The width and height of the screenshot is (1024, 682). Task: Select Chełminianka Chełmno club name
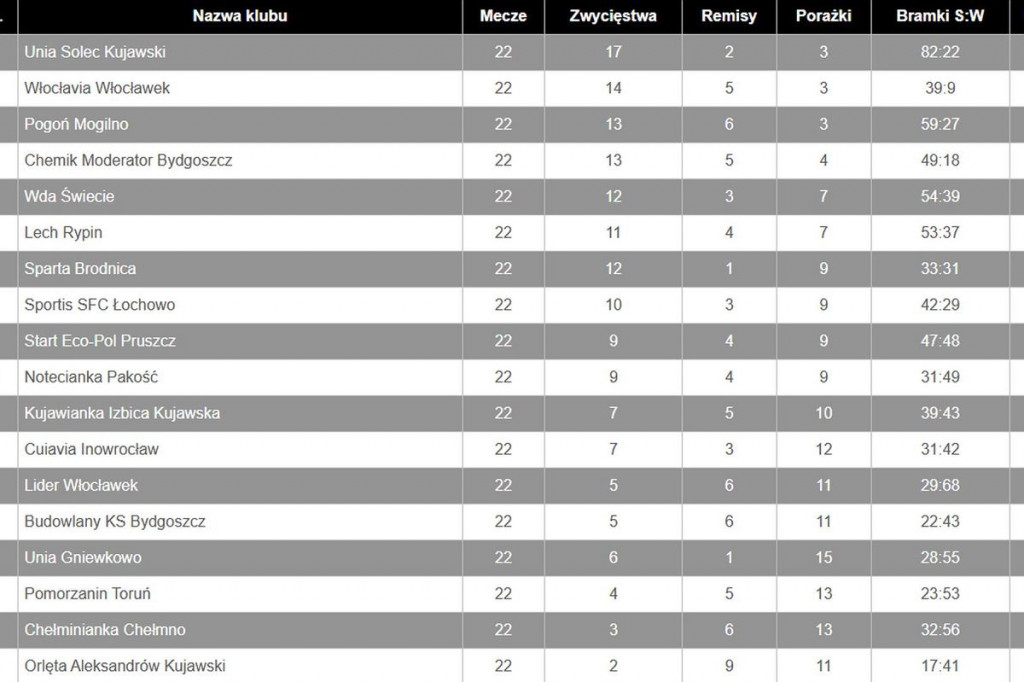click(x=105, y=630)
